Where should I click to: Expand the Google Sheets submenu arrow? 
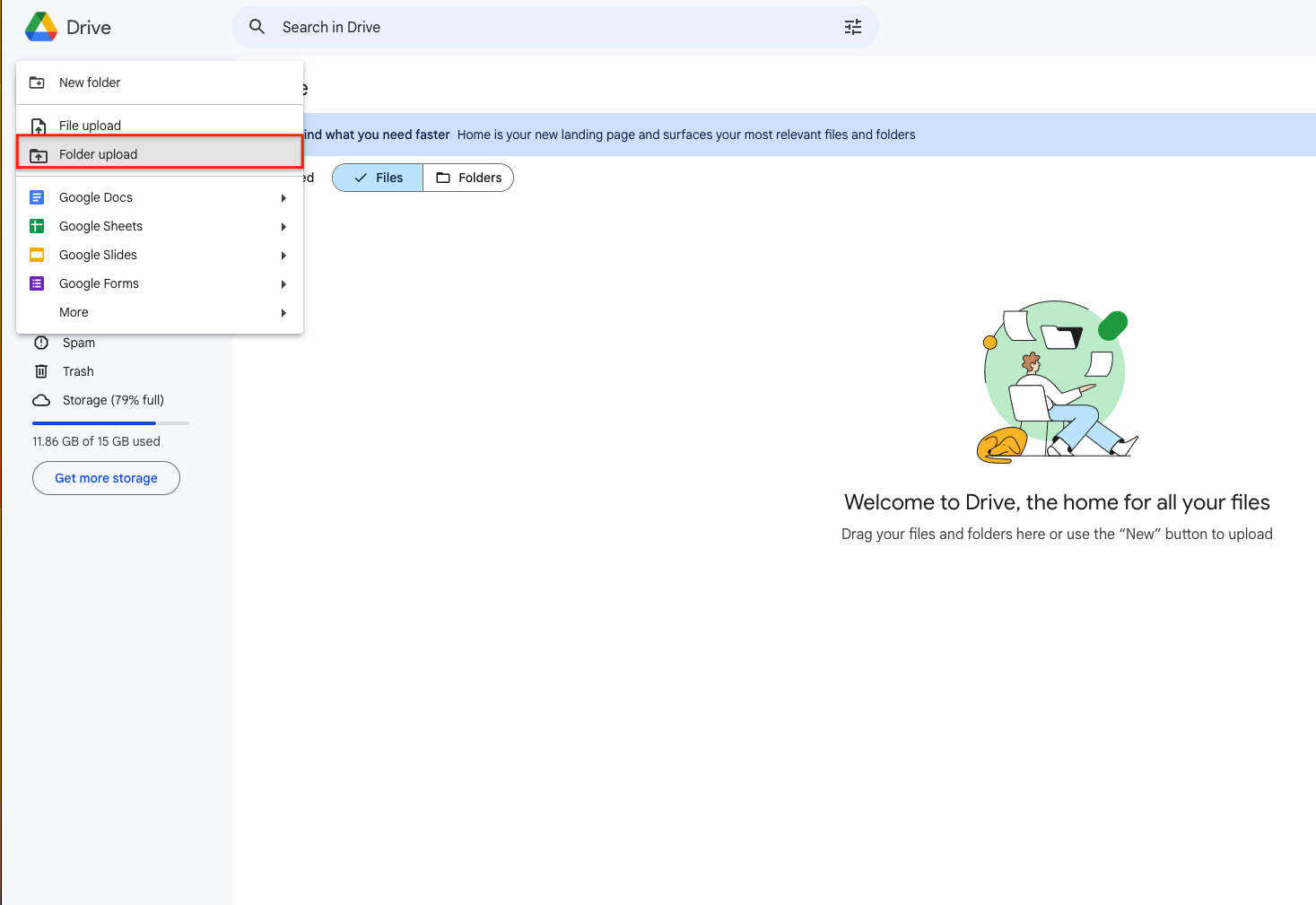click(283, 226)
